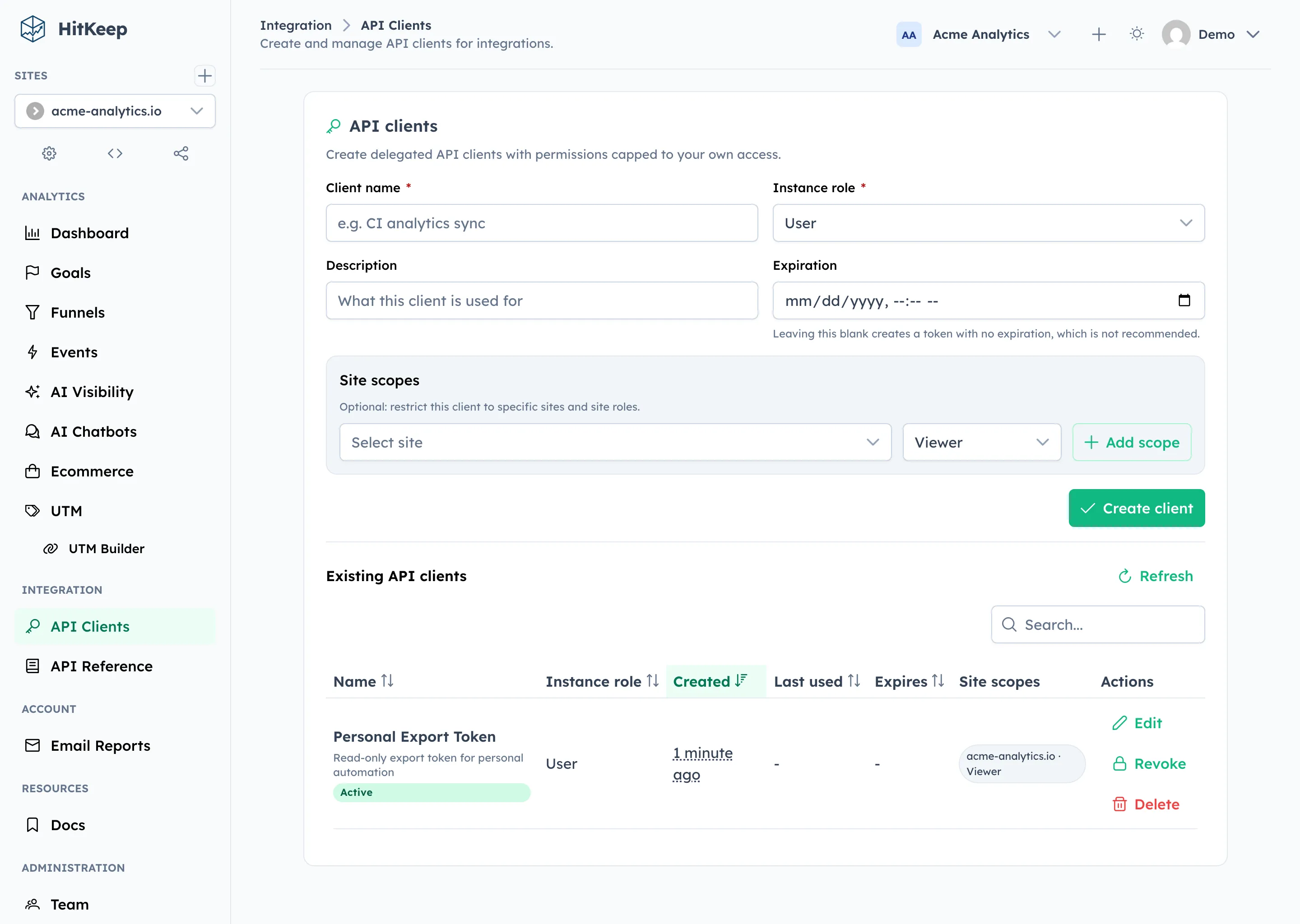Open the acme-analytics.io site selector

point(114,111)
